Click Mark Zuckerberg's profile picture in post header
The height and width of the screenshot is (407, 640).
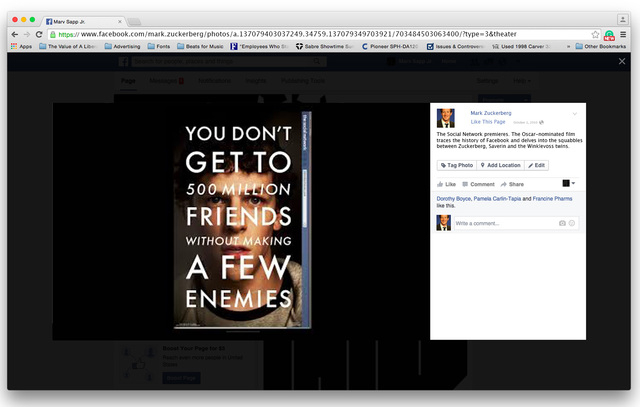[x=446, y=118]
